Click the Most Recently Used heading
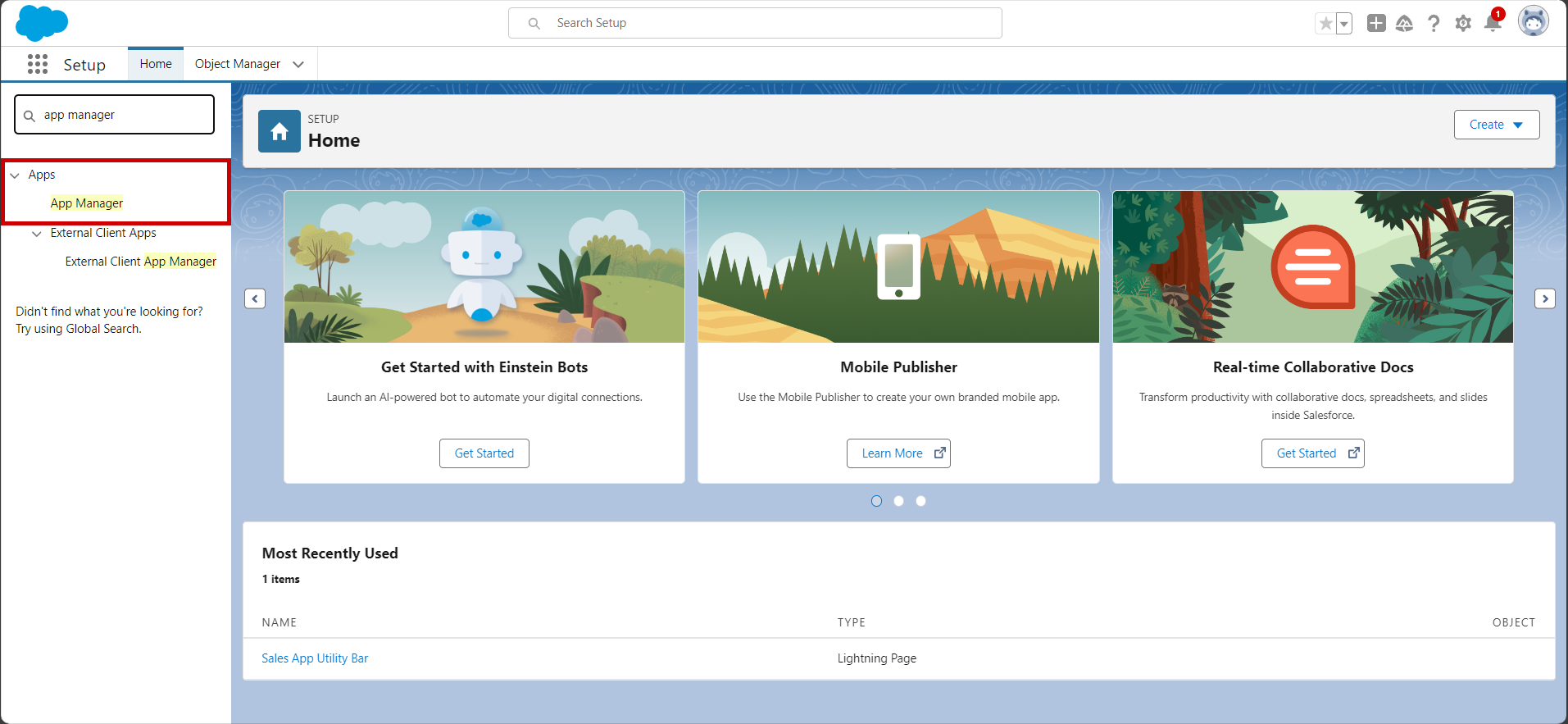Viewport: 1568px width, 724px height. click(x=330, y=553)
